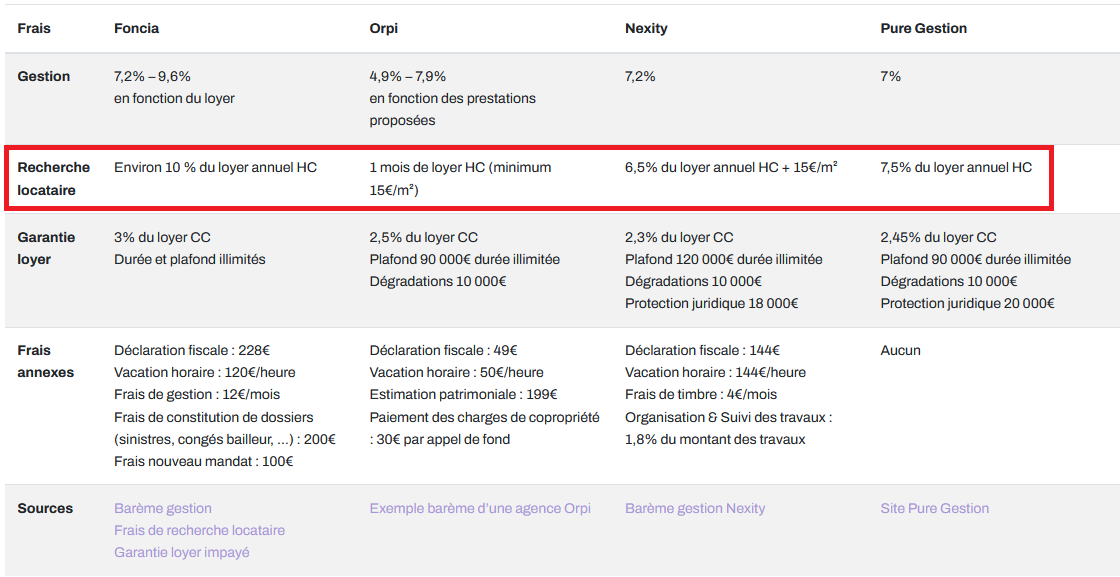Open the Barème gestion source link
1120x577 pixels.
pyautogui.click(x=162, y=508)
